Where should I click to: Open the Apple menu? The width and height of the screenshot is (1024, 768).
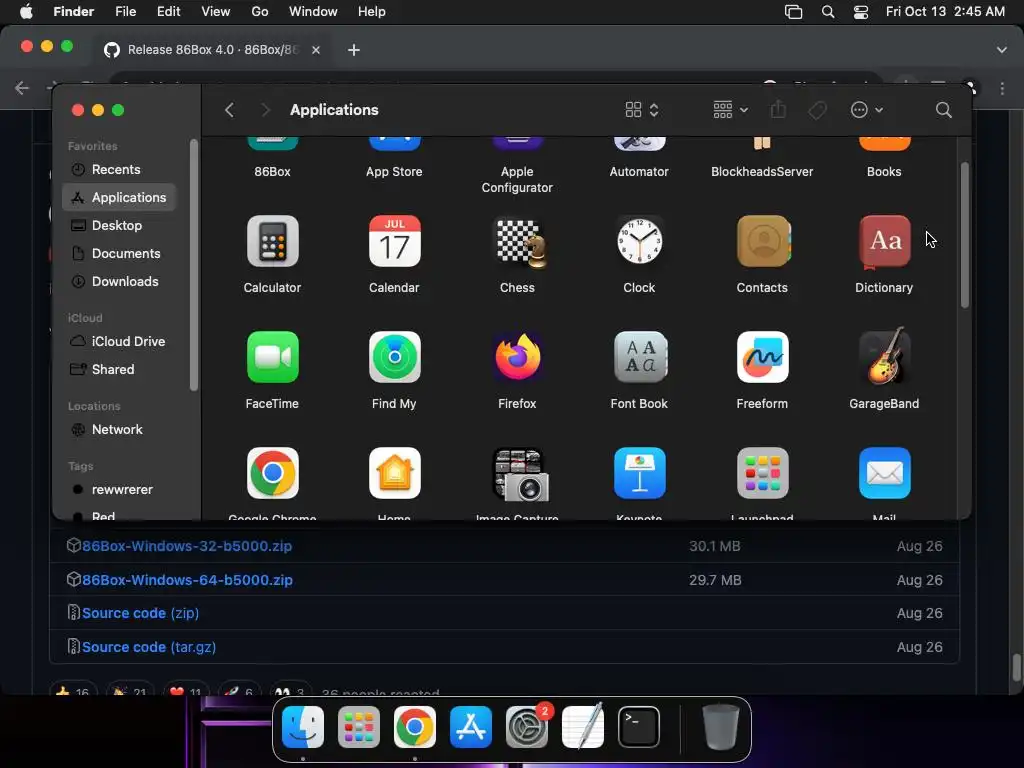click(26, 12)
